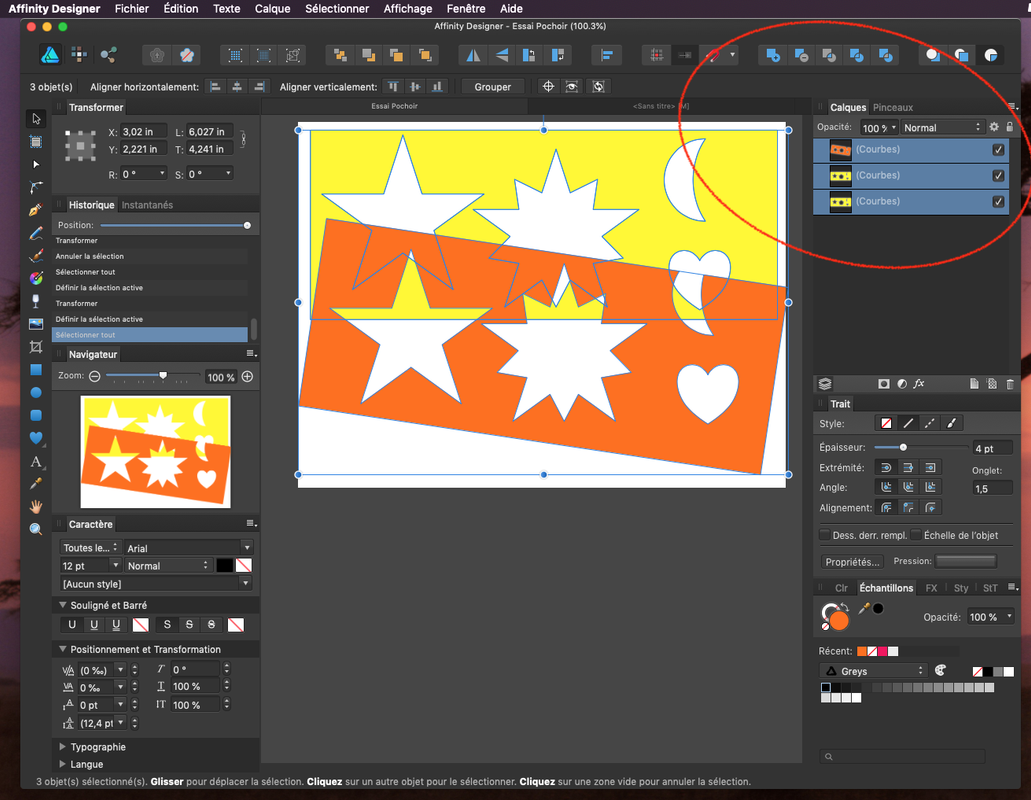This screenshot has height=800, width=1031.
Task: Select history step Annuler la sélection
Action: [x=150, y=256]
